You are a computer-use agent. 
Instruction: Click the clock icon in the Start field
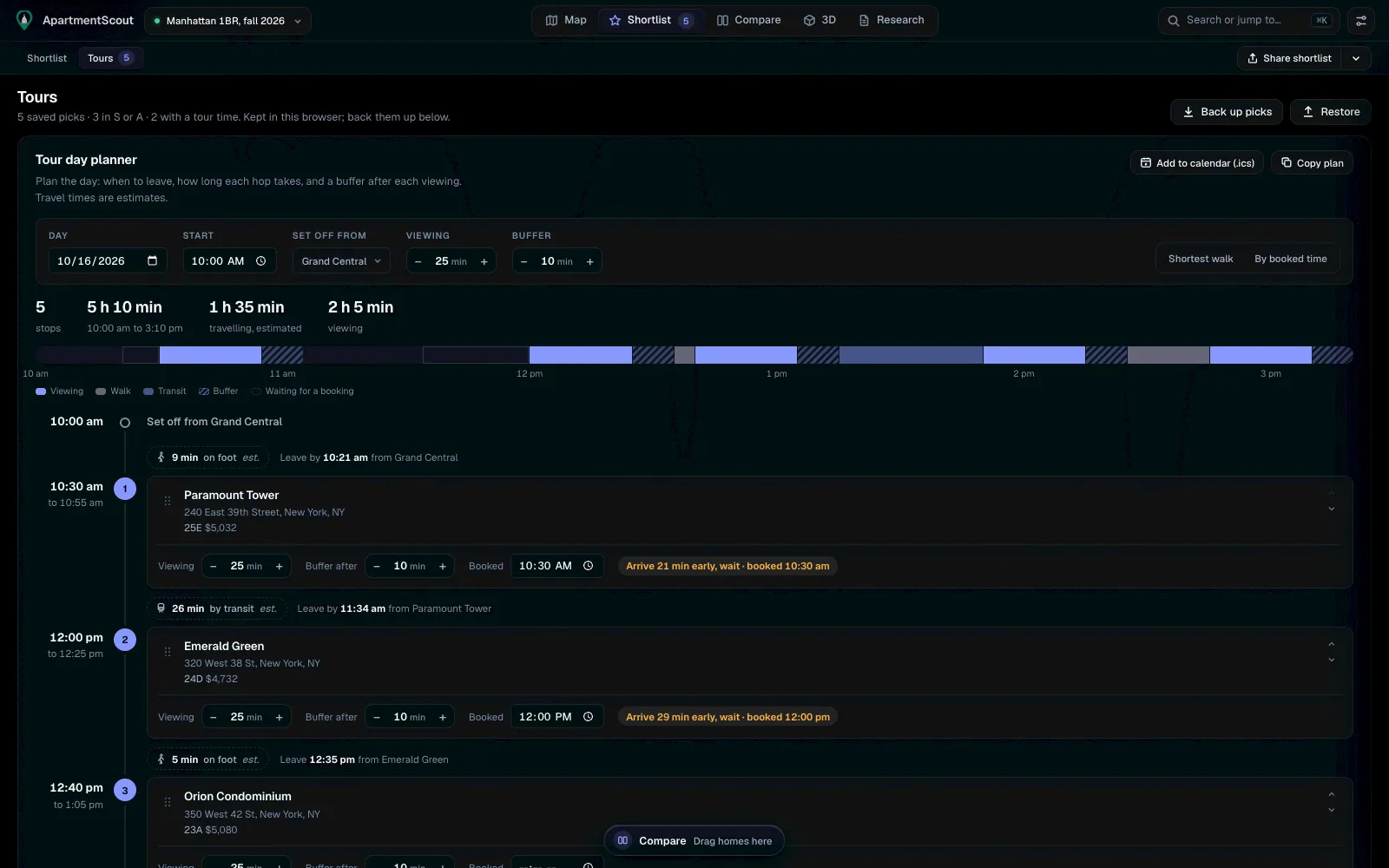pyautogui.click(x=260, y=260)
